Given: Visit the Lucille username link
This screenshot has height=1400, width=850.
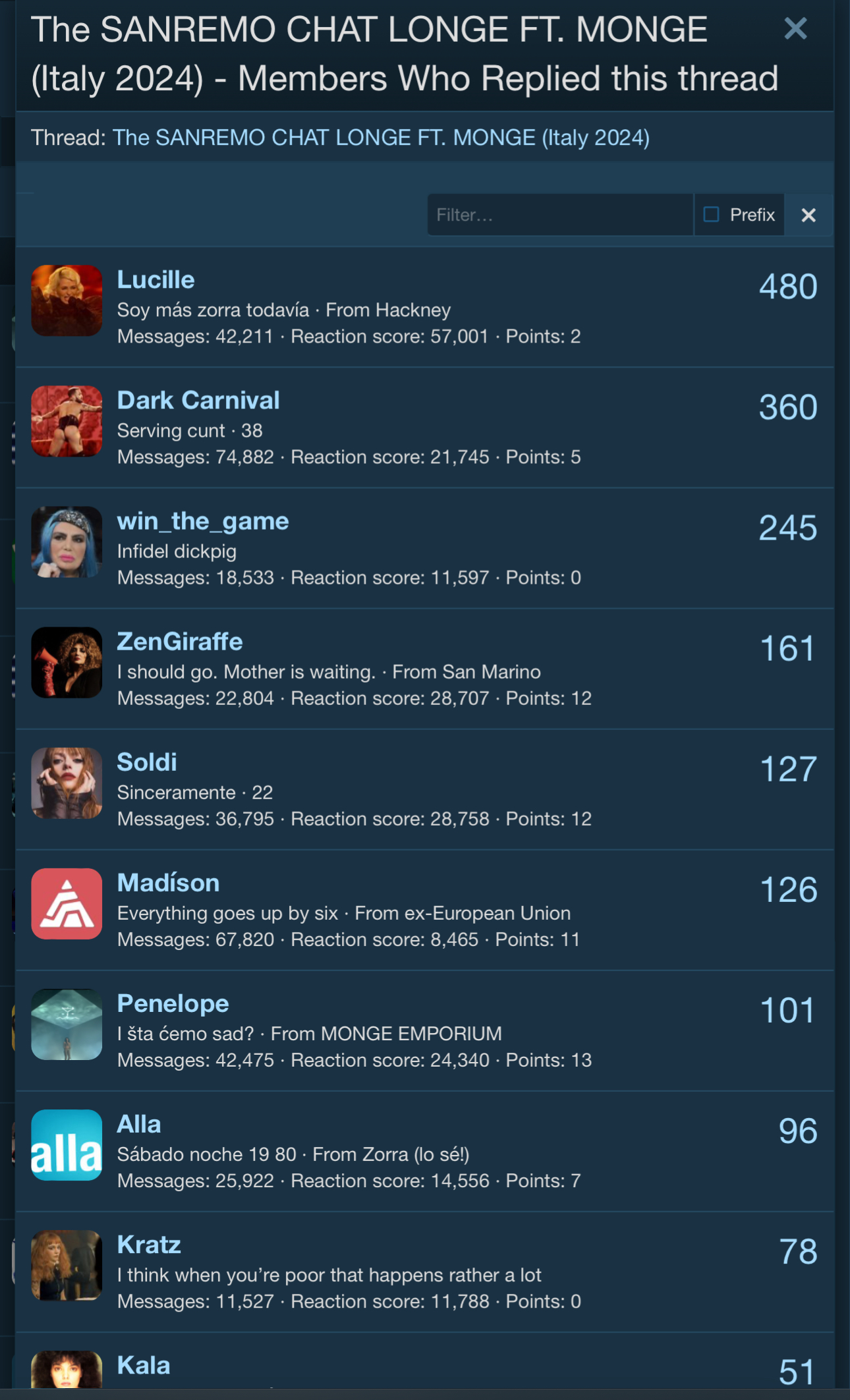Looking at the screenshot, I should [x=156, y=279].
